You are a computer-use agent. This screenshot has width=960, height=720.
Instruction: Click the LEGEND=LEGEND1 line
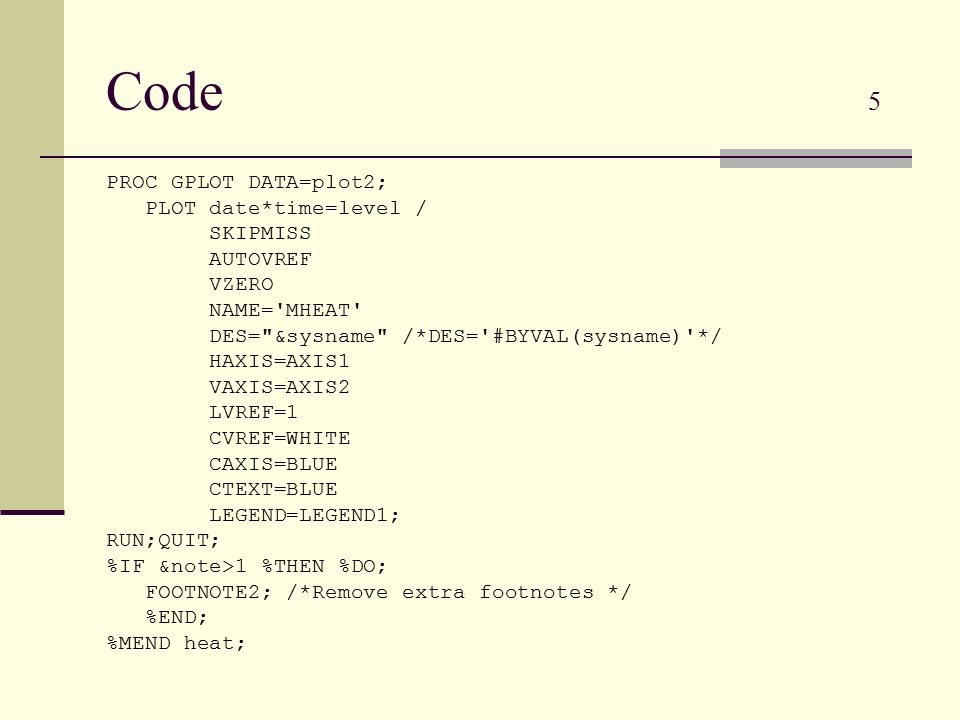click(304, 516)
